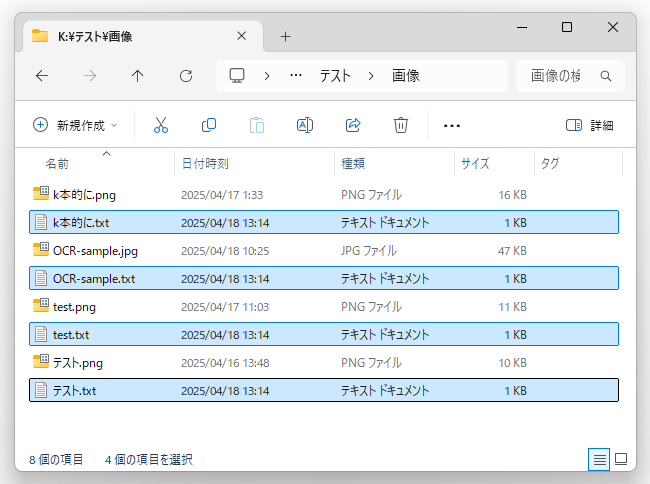Expand chevron between テスト and 画像
650x484 pixels.
(371, 76)
